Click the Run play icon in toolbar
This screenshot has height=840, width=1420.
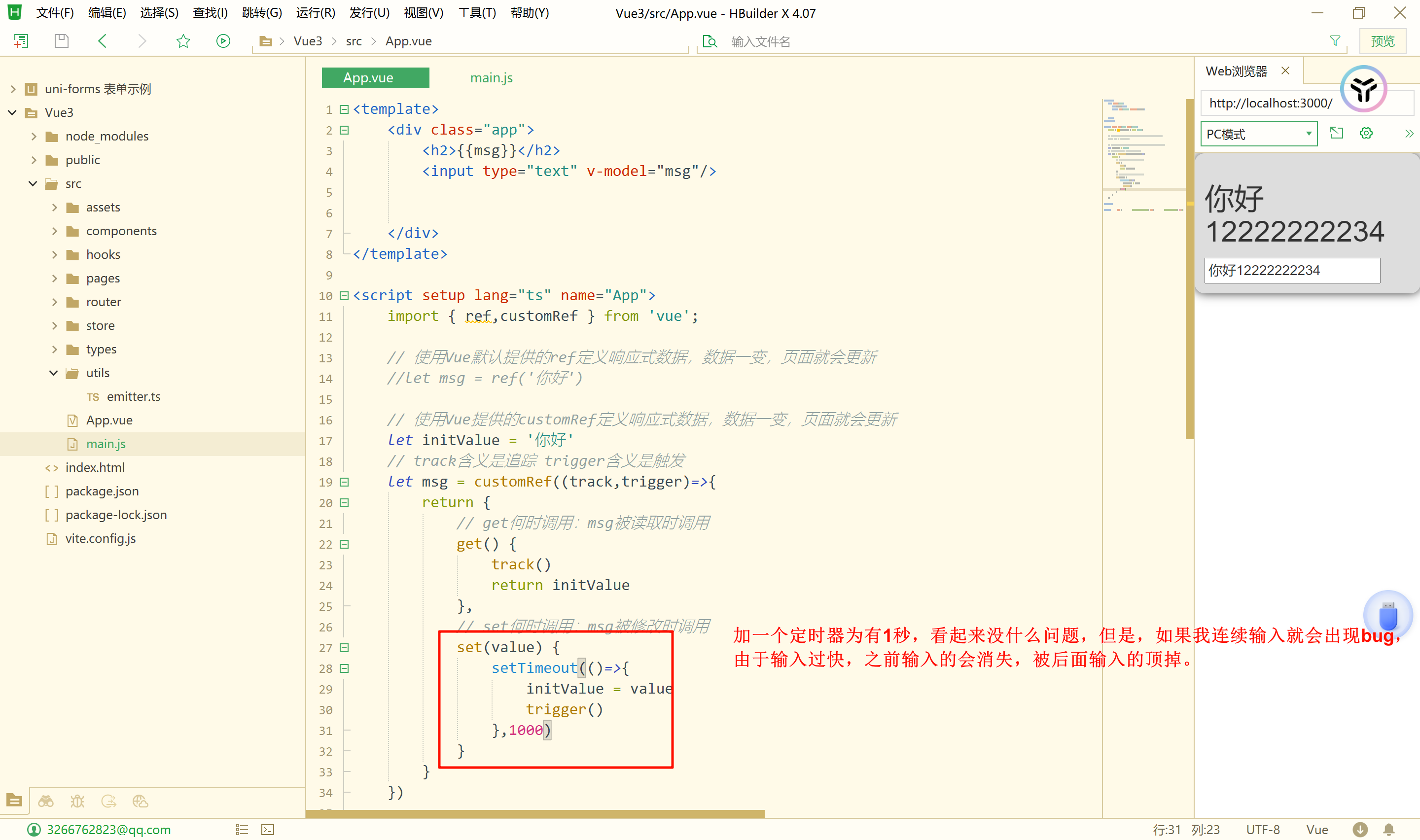point(223,41)
